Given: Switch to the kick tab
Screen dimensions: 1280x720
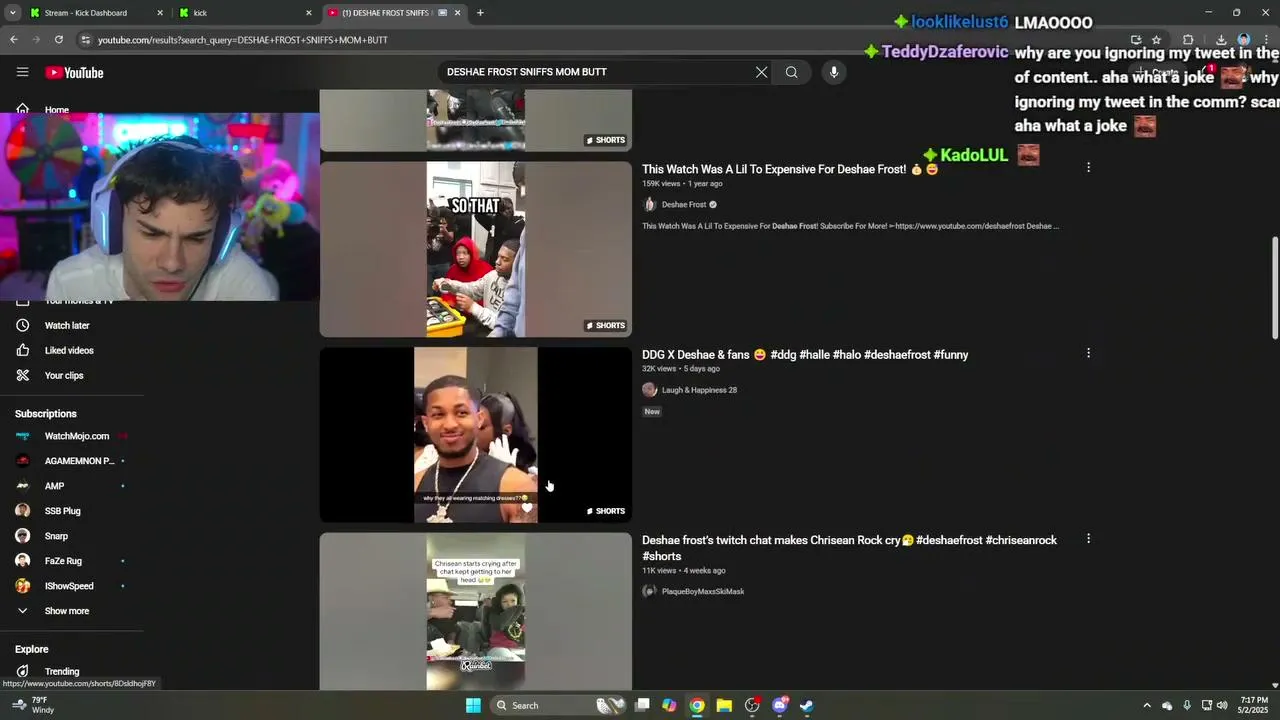Looking at the screenshot, I should (247, 13).
